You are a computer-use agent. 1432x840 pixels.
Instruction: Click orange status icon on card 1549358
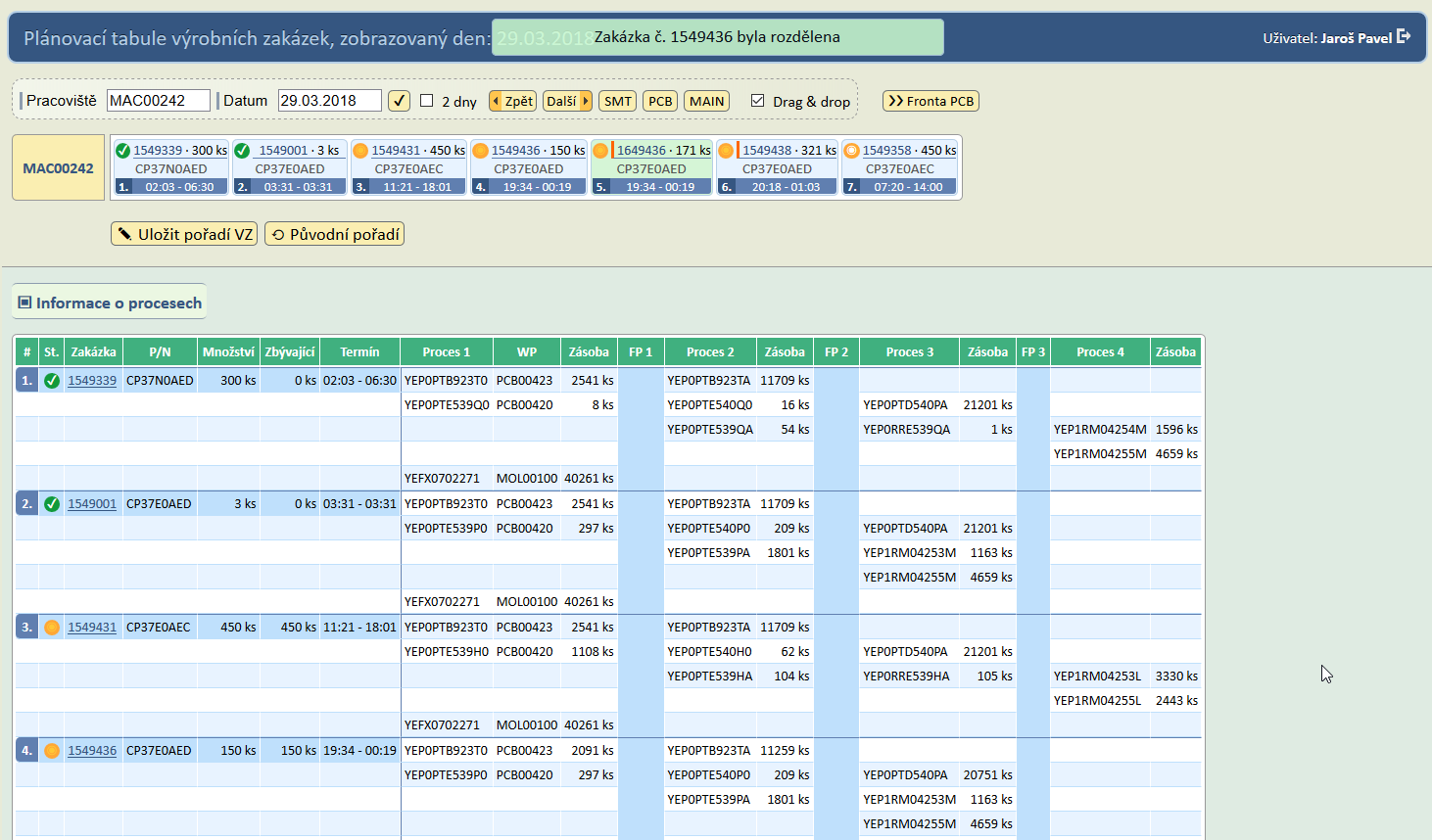[x=851, y=151]
